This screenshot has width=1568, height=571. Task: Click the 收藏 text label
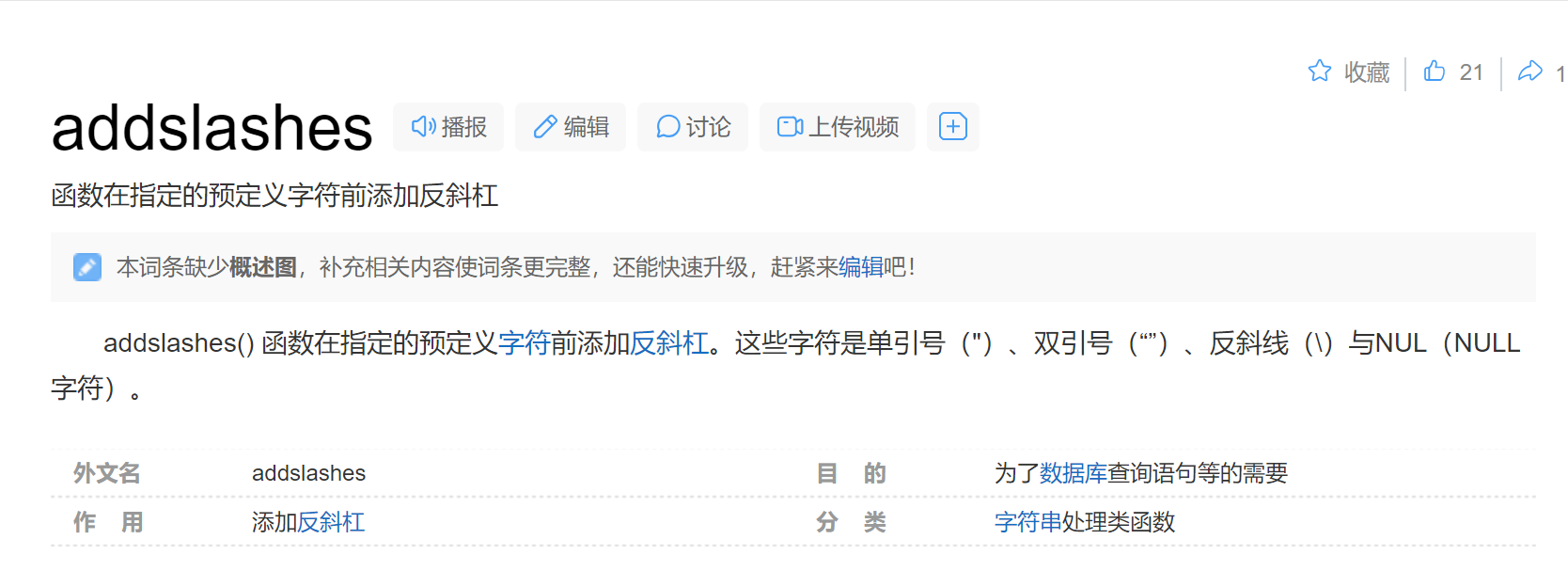1367,72
